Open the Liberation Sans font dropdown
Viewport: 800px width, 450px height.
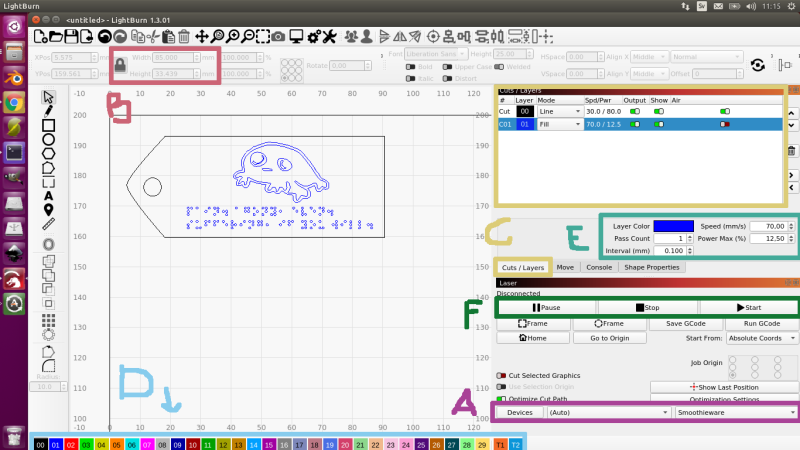click(436, 54)
